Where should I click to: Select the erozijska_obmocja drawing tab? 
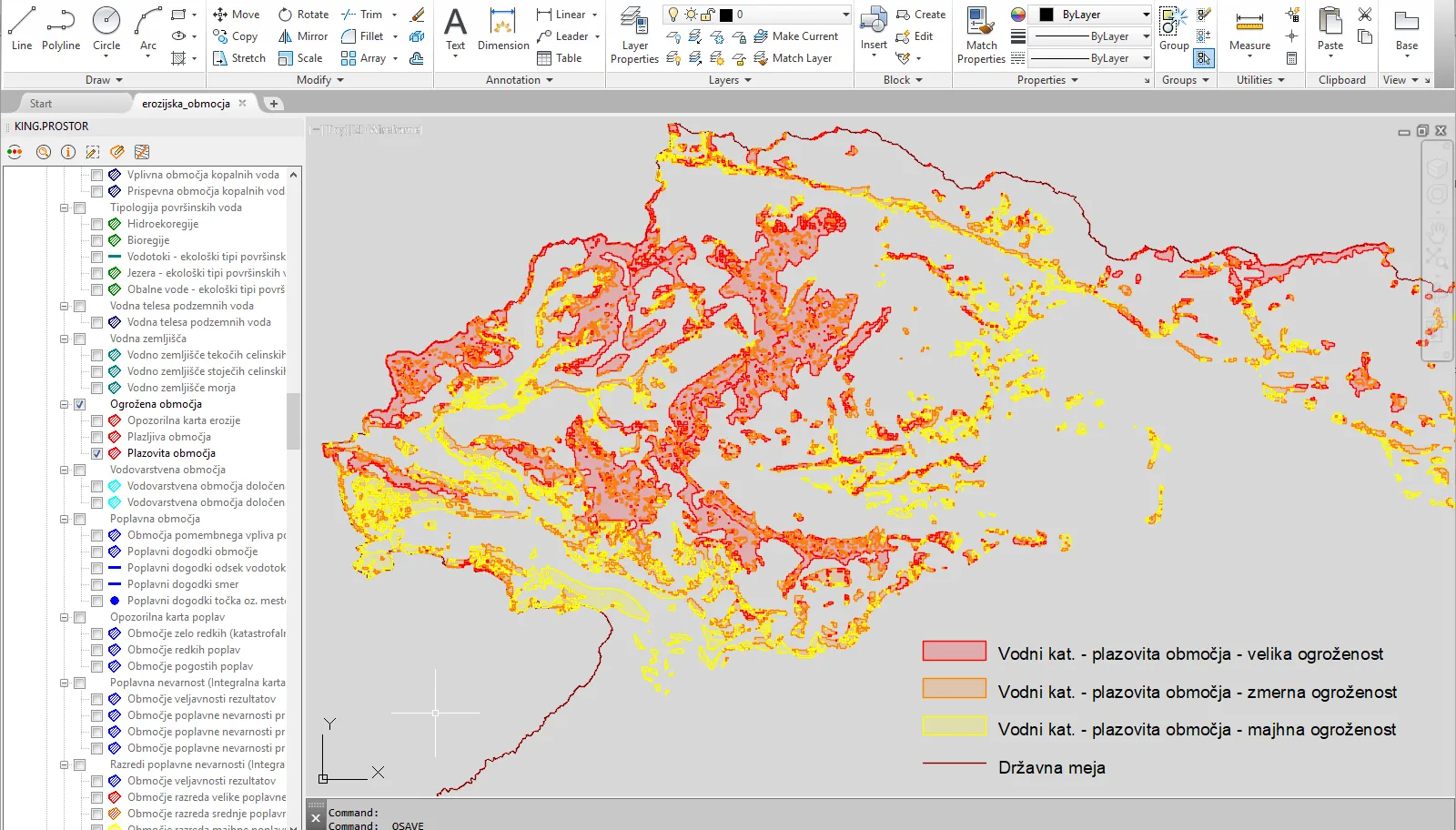(186, 104)
